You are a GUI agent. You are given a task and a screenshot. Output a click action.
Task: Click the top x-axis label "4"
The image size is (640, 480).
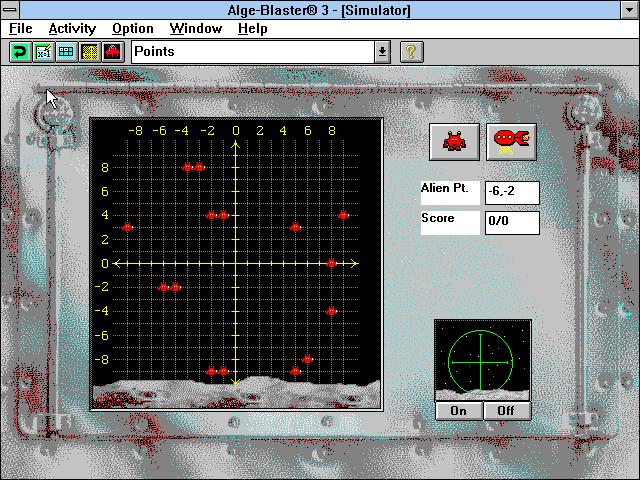(x=283, y=131)
